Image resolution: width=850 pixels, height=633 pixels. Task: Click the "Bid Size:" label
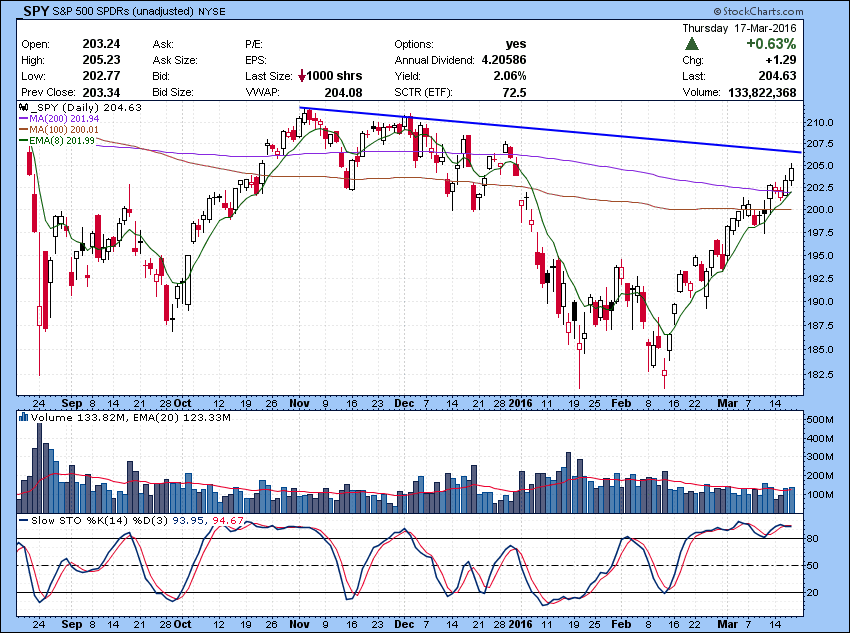173,92
